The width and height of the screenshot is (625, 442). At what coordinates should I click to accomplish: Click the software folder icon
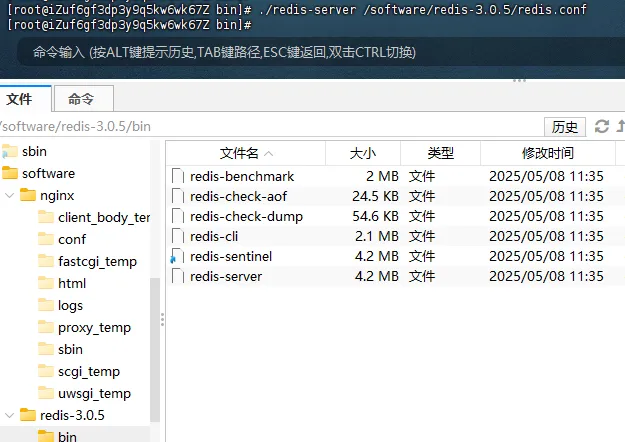[10, 173]
